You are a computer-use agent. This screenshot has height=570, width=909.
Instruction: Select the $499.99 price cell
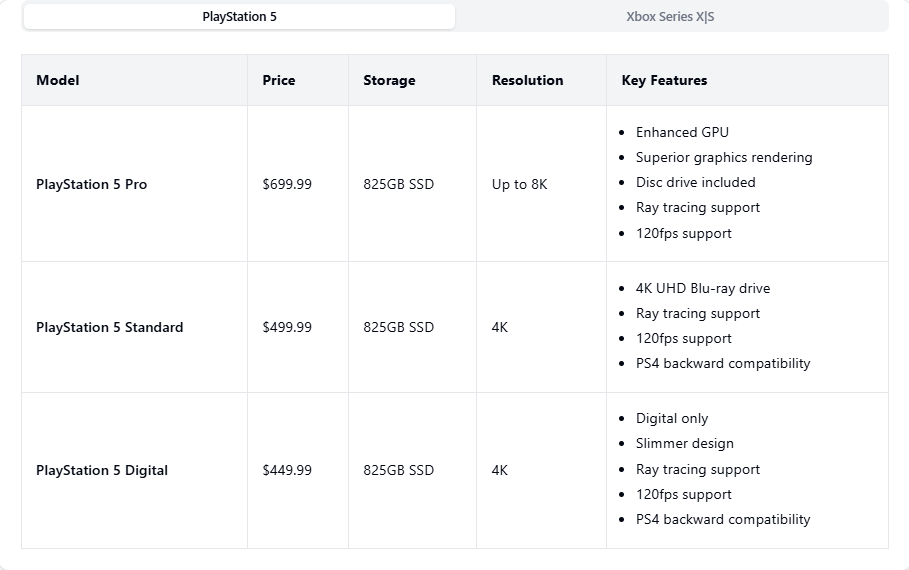coord(287,327)
